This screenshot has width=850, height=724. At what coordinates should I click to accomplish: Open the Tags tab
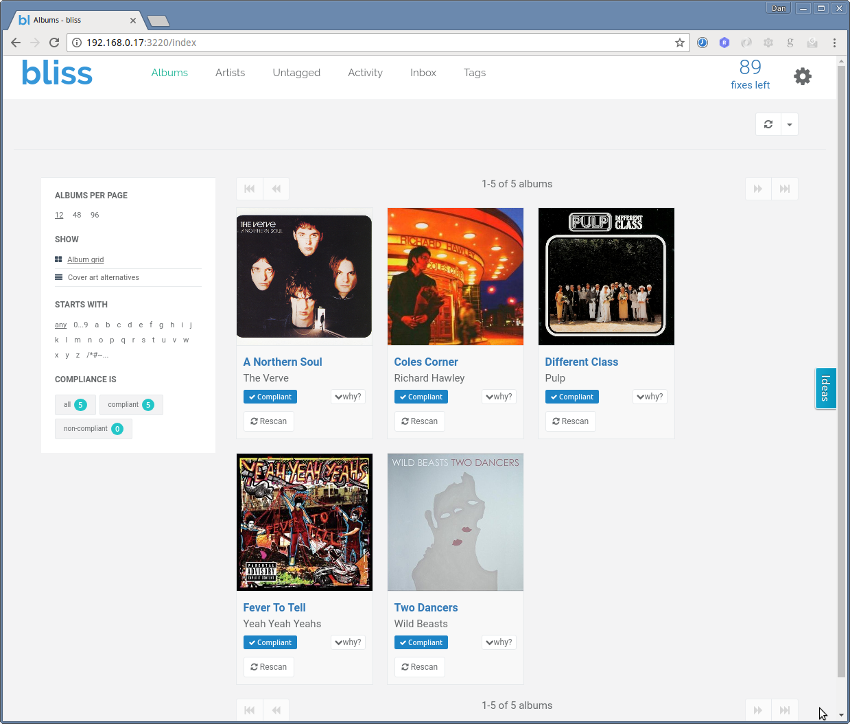474,73
